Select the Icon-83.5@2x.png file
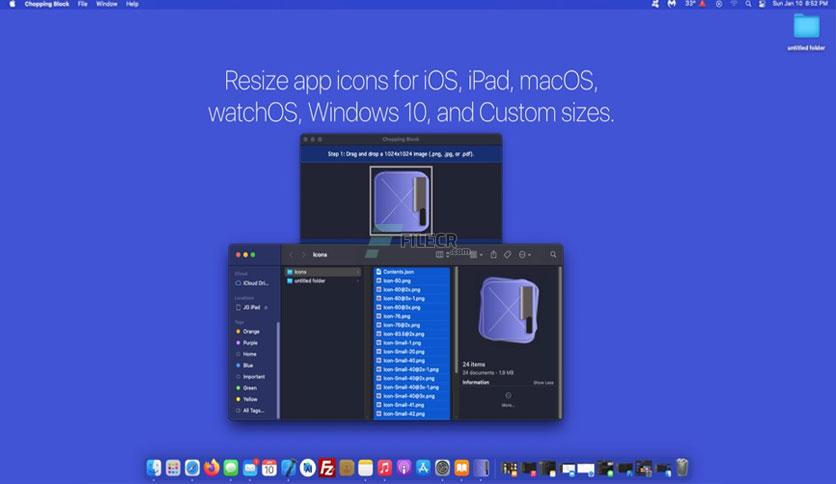 click(412, 334)
